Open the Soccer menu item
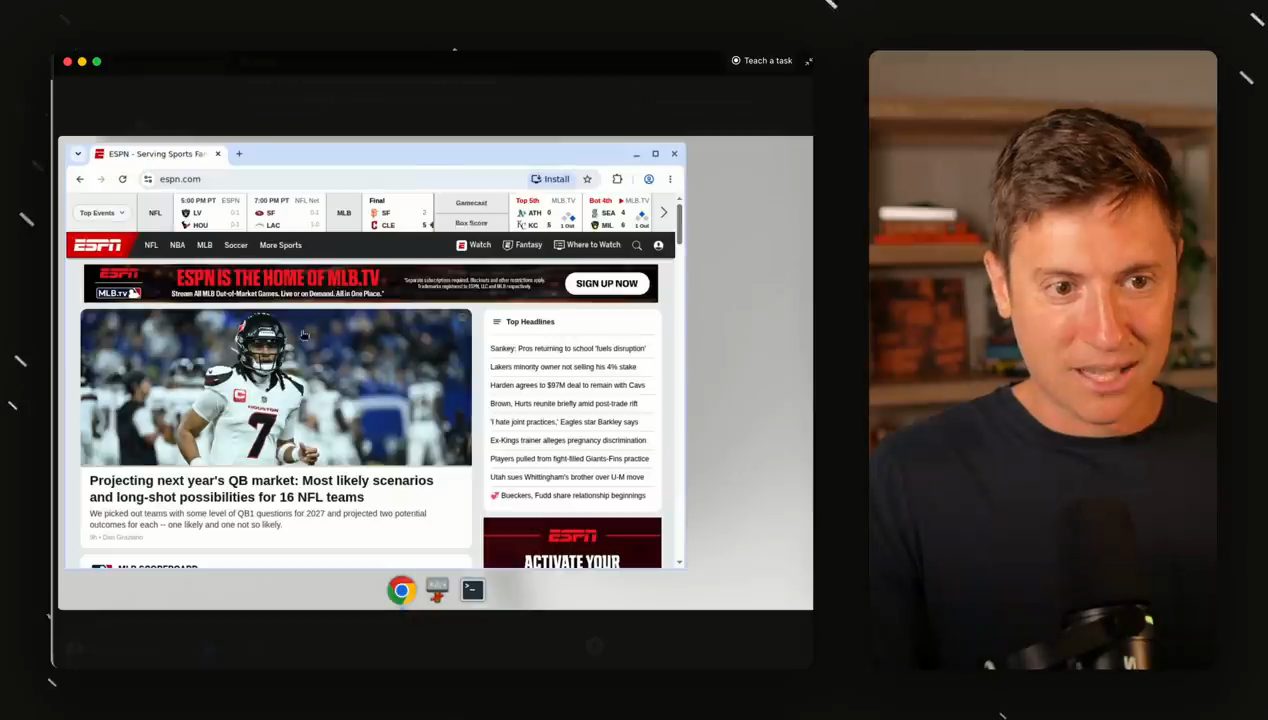 coord(236,245)
